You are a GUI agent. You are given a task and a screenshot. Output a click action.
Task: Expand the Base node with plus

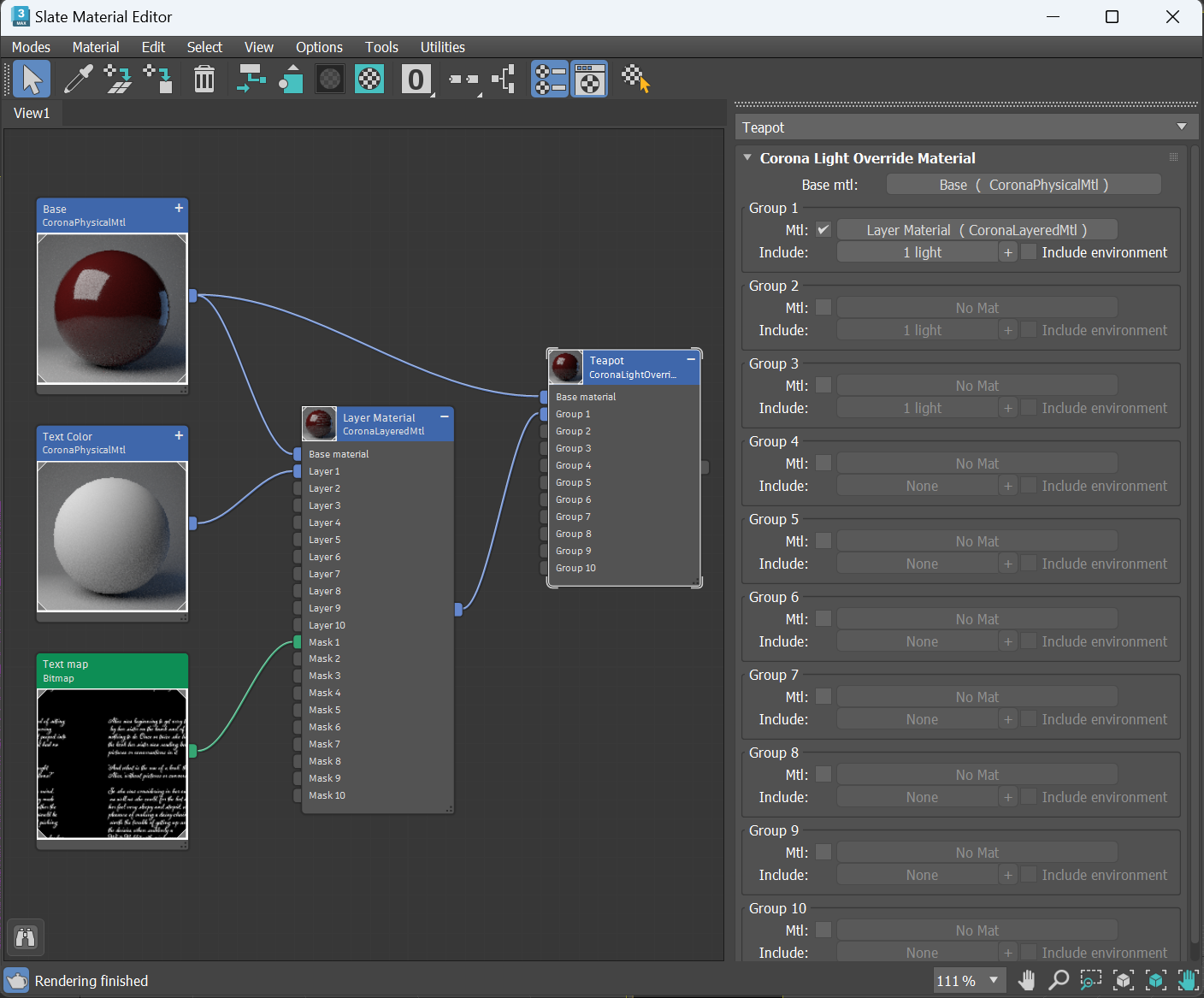[x=179, y=208]
